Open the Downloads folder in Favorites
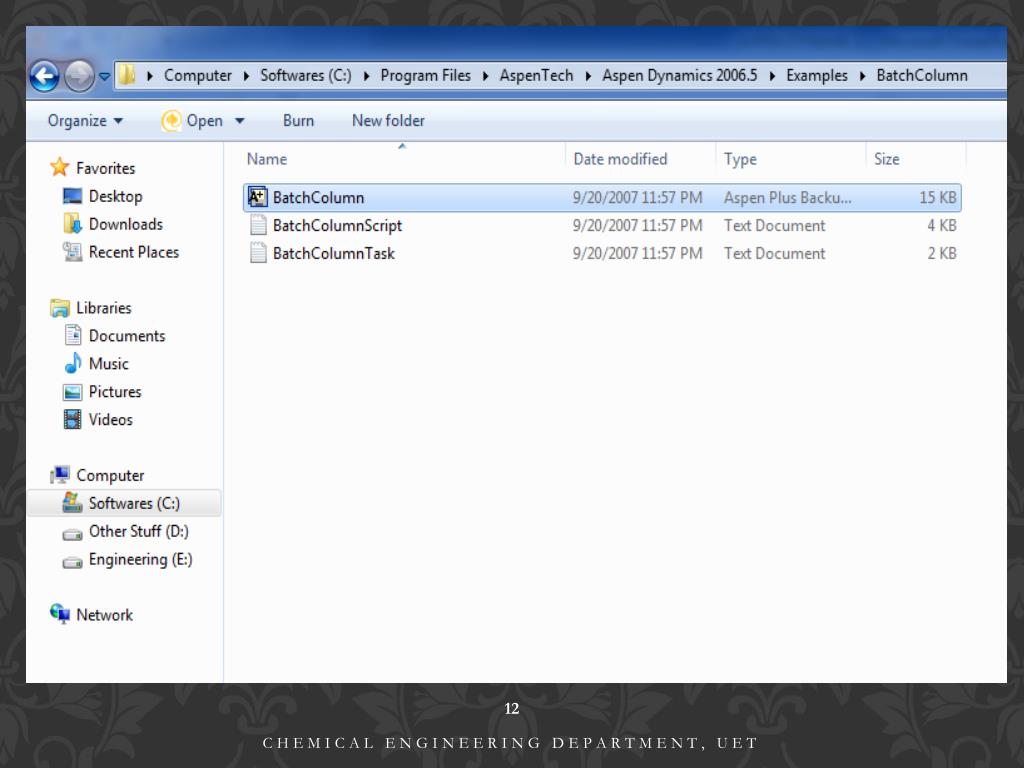The width and height of the screenshot is (1024, 768). pos(125,224)
